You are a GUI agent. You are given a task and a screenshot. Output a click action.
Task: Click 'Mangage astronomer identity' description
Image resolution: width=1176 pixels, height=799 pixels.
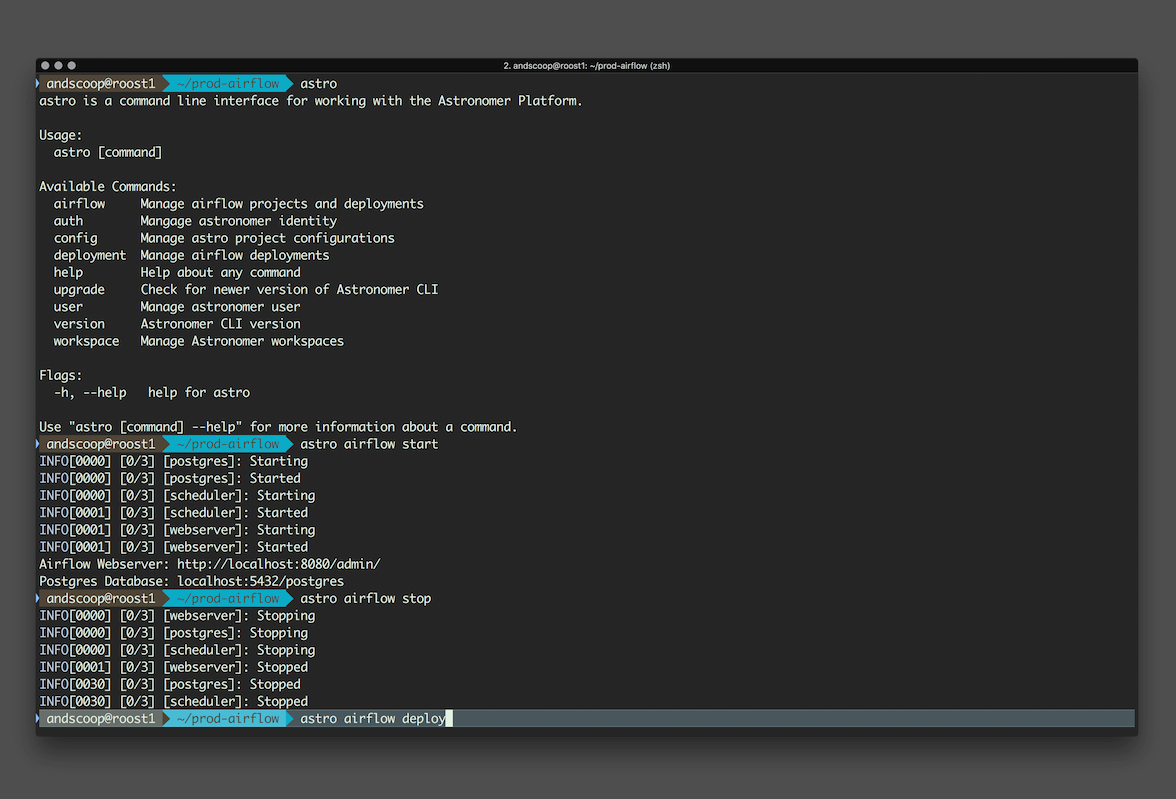(238, 221)
